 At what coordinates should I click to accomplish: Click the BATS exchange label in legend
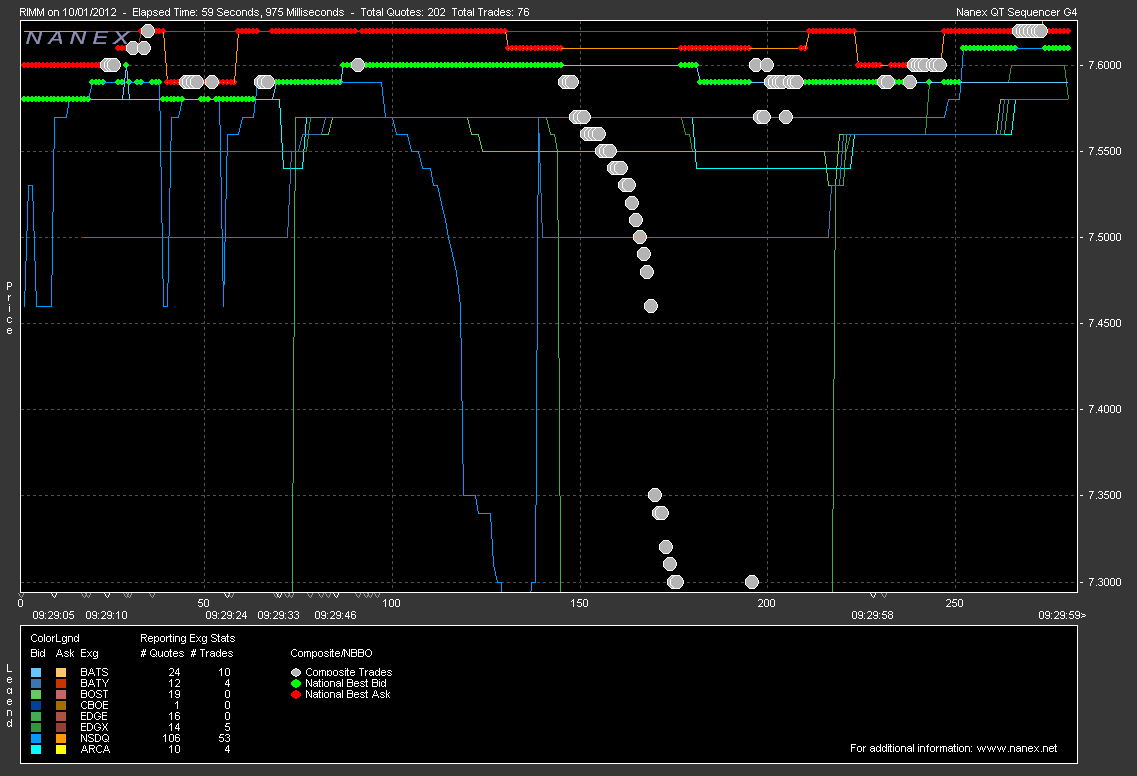pyautogui.click(x=94, y=672)
